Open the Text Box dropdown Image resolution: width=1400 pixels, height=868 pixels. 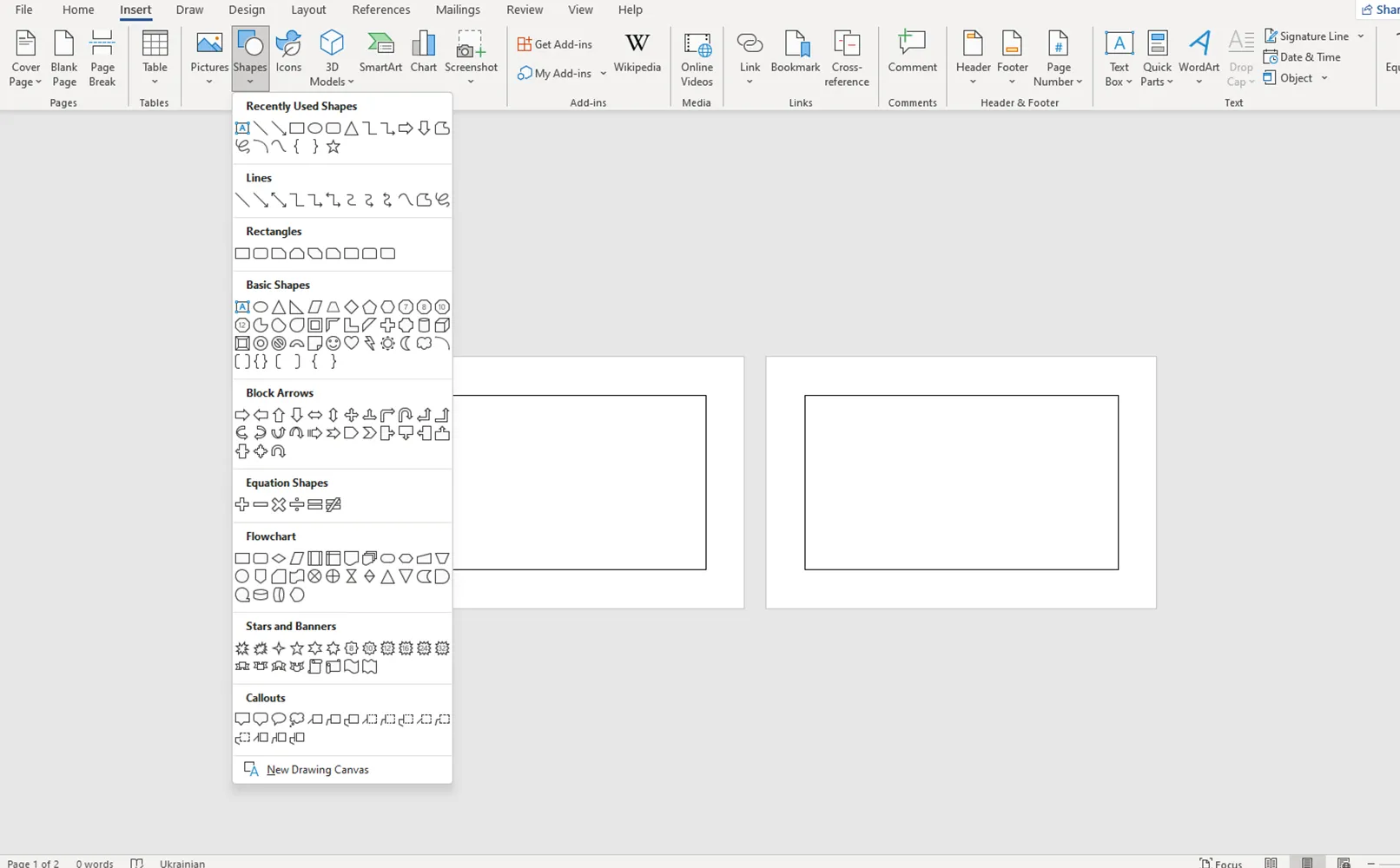[x=1119, y=59]
